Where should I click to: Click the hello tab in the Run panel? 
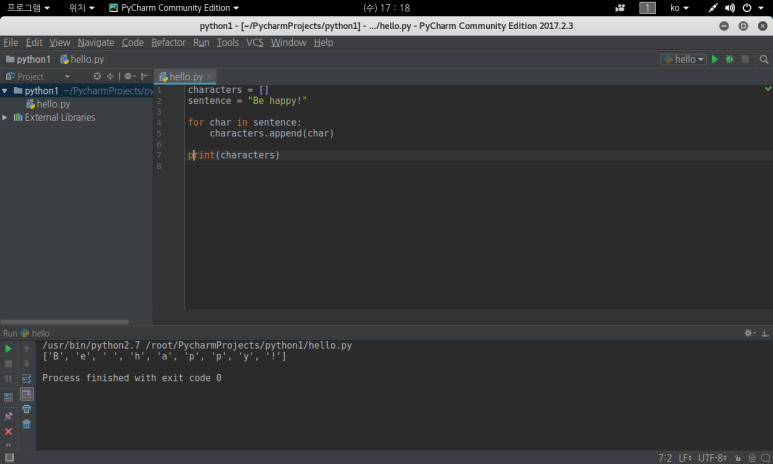coord(35,333)
